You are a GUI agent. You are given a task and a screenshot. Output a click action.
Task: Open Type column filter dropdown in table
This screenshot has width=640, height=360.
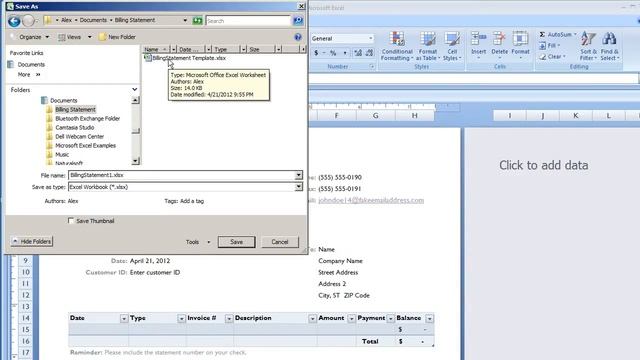pyautogui.click(x=181, y=318)
